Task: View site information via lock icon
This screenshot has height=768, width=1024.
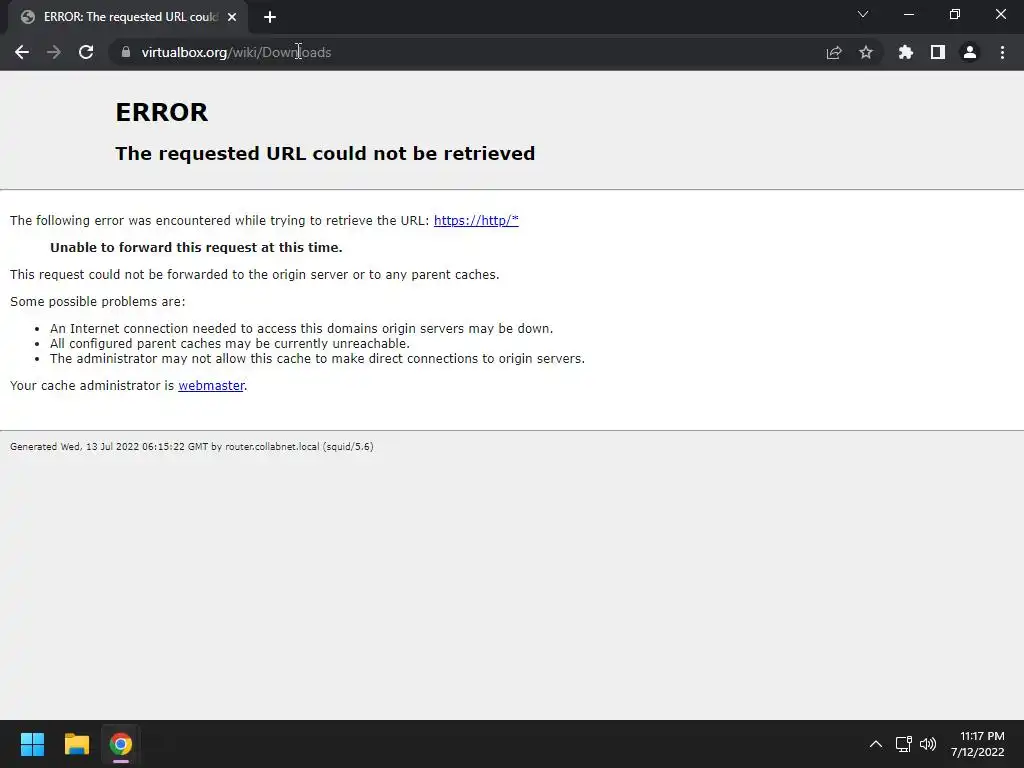Action: (x=126, y=52)
